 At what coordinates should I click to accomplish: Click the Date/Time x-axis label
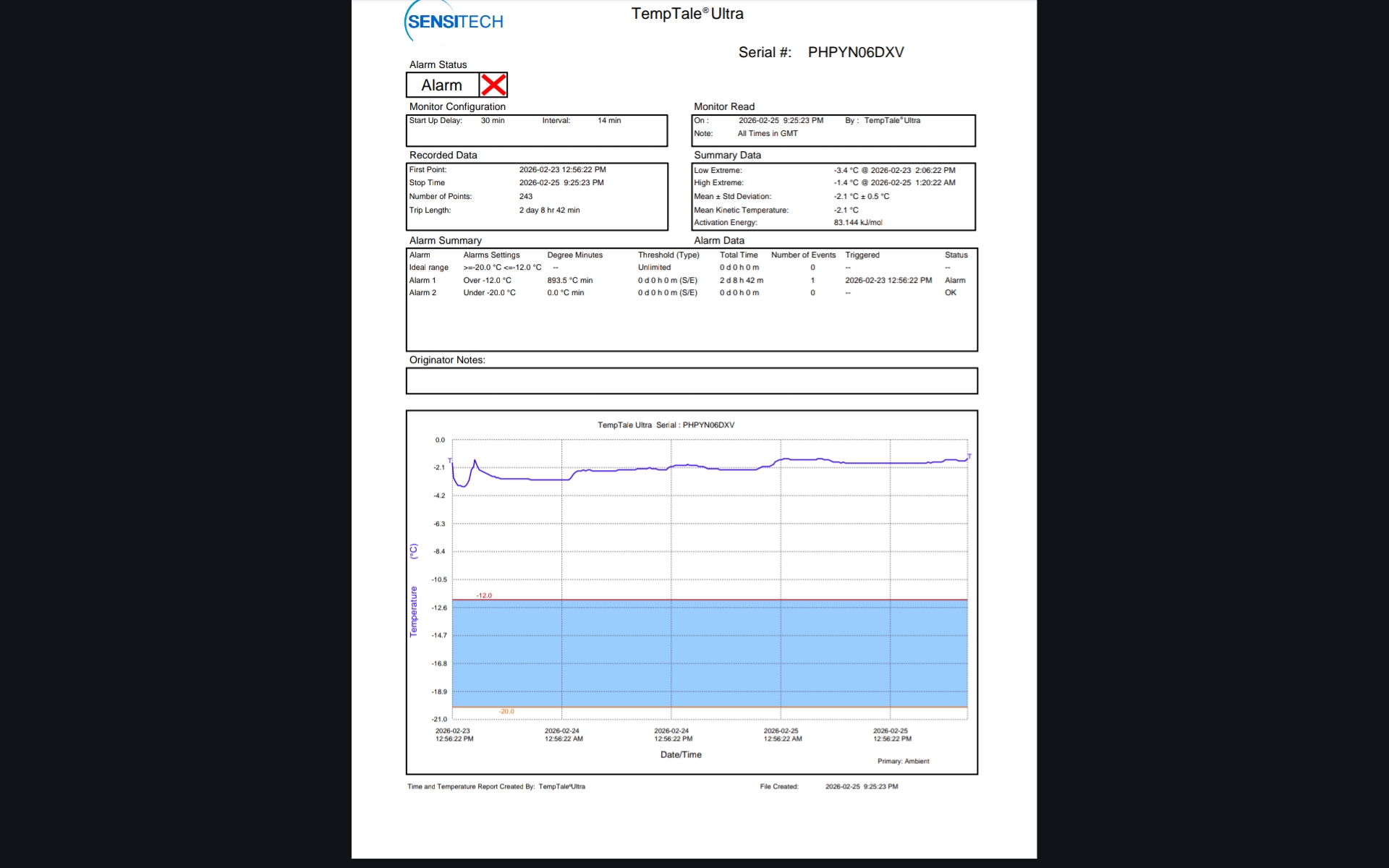point(681,754)
